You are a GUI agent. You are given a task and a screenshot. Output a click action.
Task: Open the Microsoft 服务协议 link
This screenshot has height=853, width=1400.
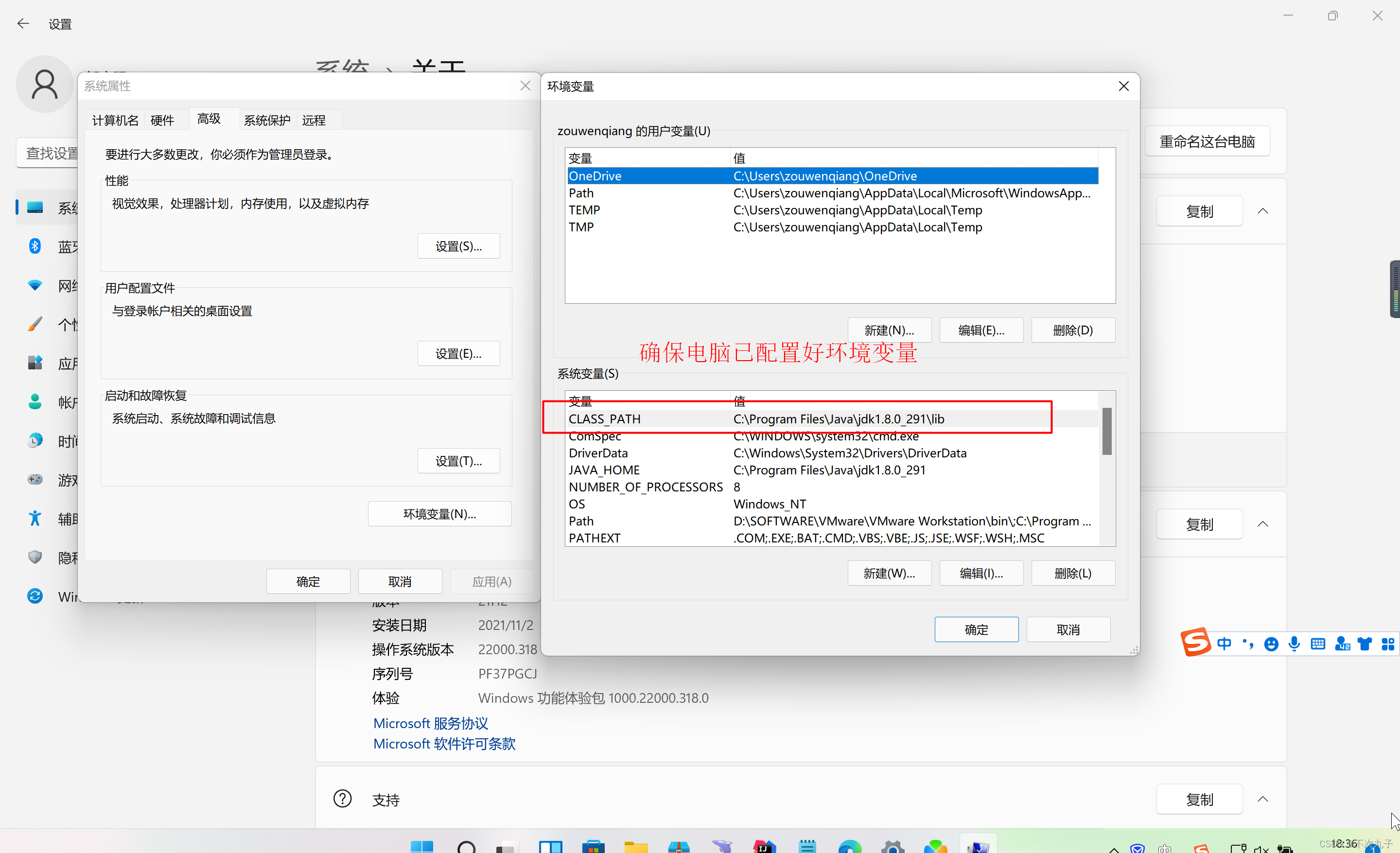point(430,723)
